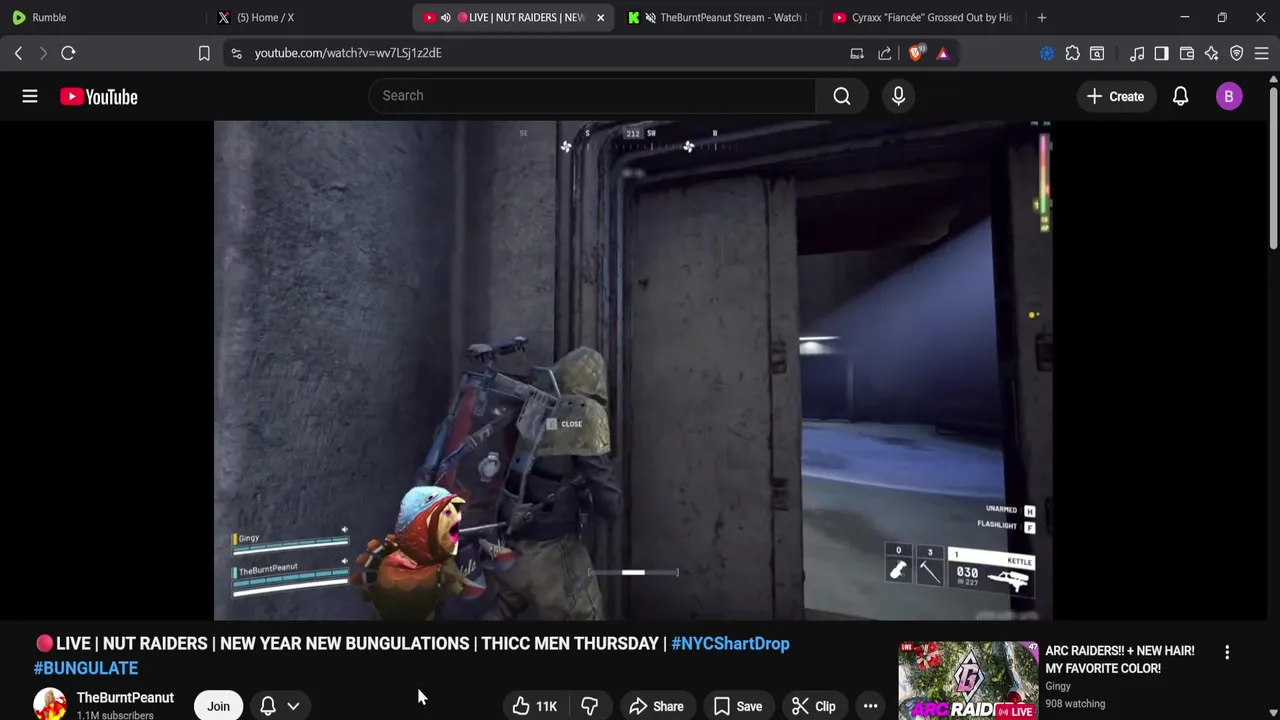Open YouTube guide hamburger menu
Viewport: 1280px width, 720px height.
30,96
